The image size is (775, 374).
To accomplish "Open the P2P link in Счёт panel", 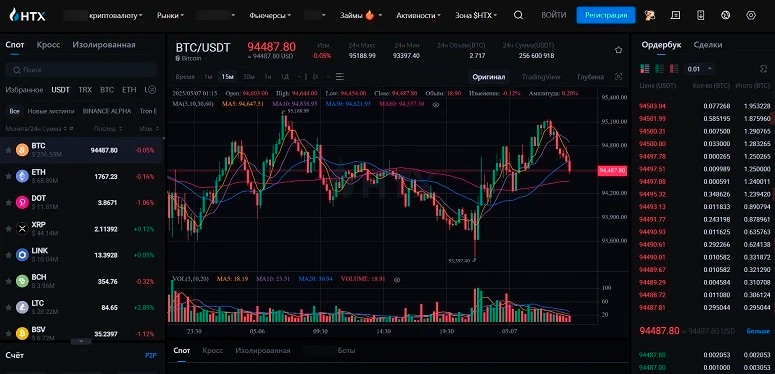I will (x=151, y=355).
